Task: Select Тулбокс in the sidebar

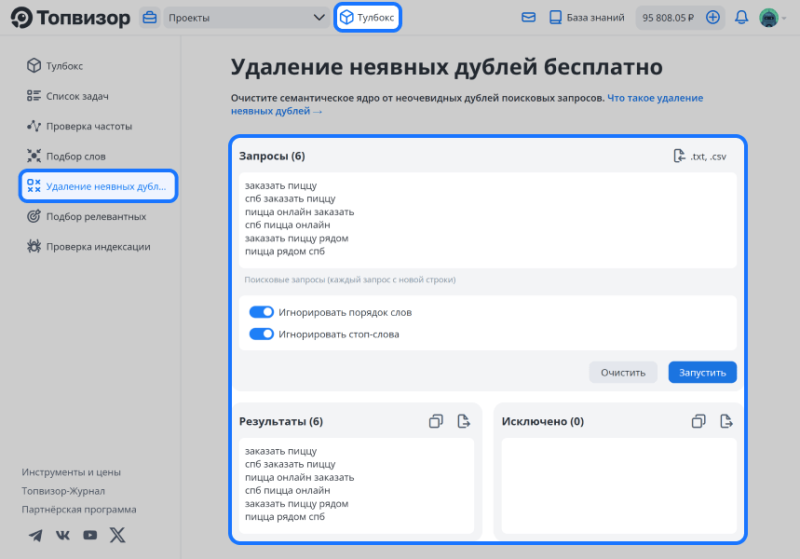Action: pyautogui.click(x=64, y=66)
